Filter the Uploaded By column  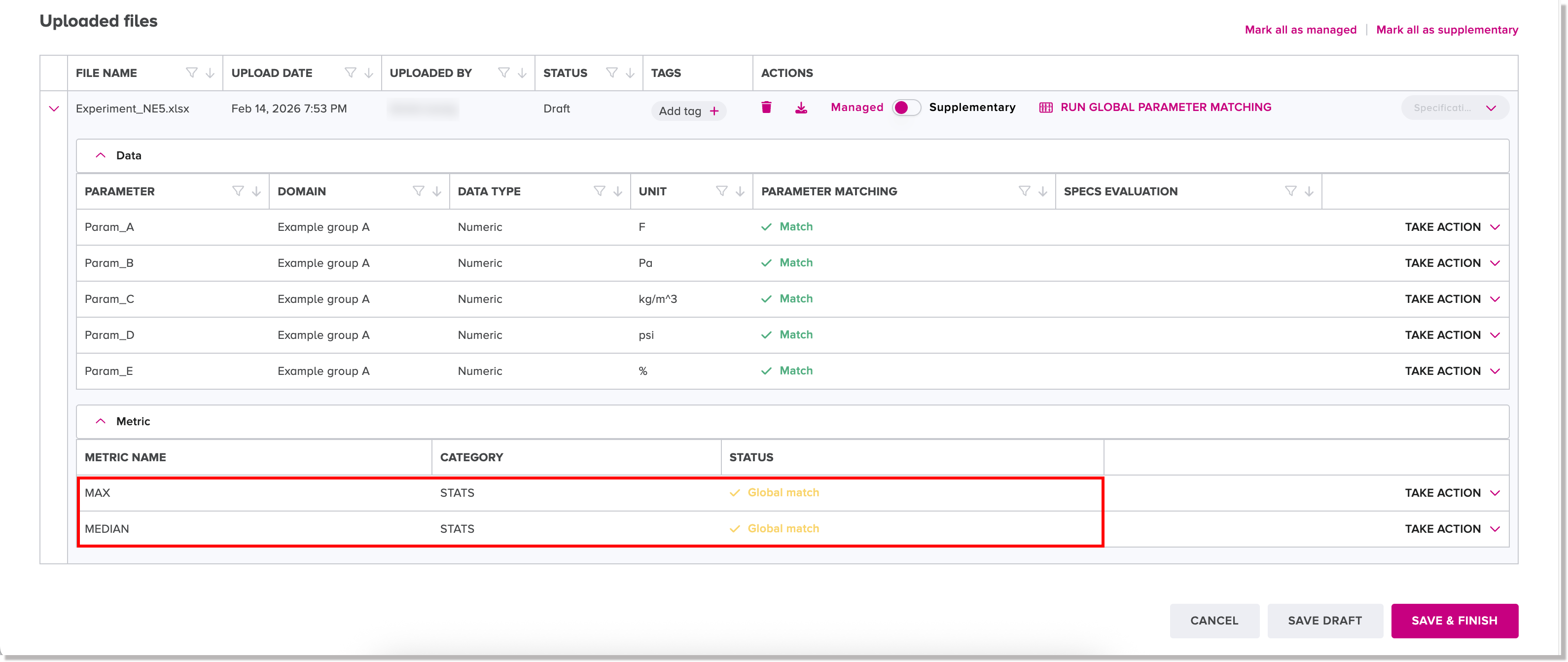coord(504,73)
